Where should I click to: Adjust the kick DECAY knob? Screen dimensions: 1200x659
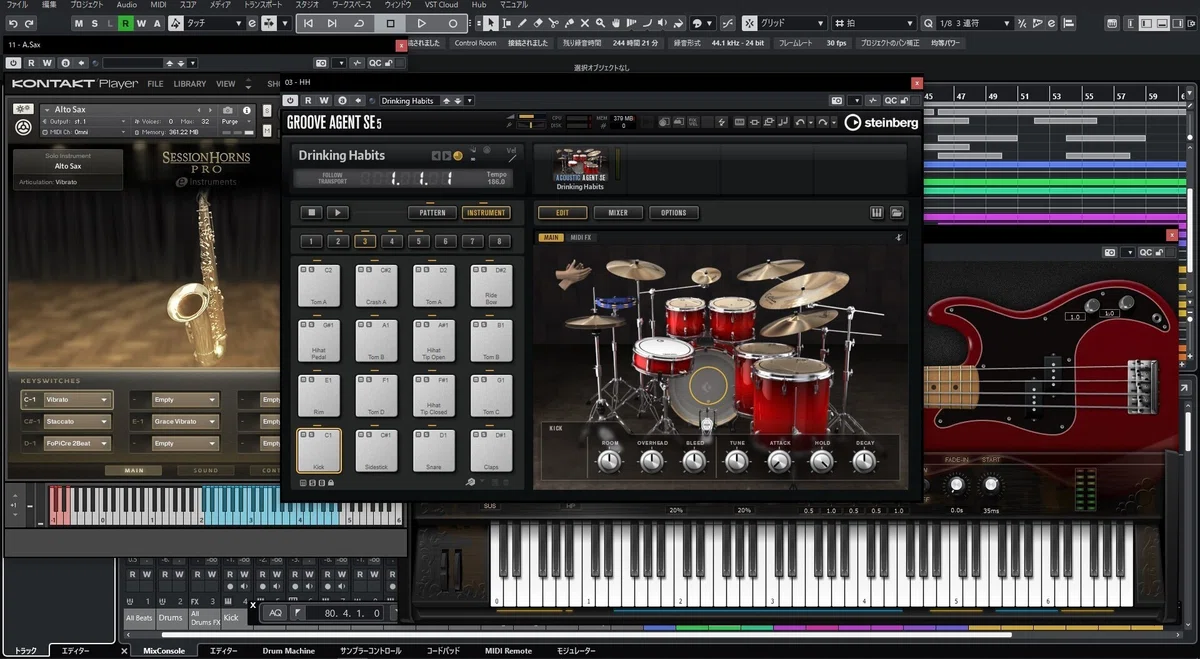(864, 460)
